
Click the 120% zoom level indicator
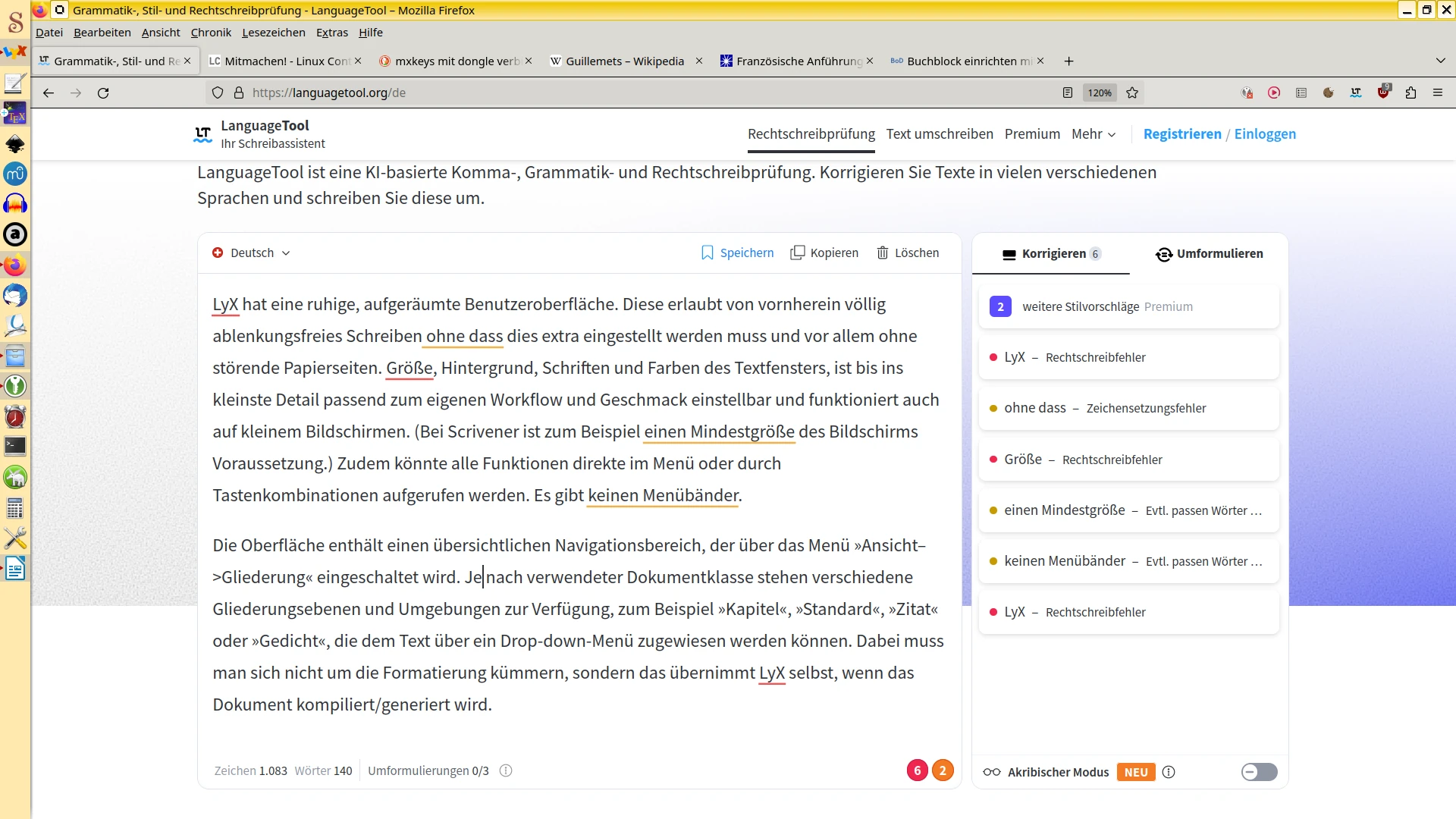coord(1100,93)
